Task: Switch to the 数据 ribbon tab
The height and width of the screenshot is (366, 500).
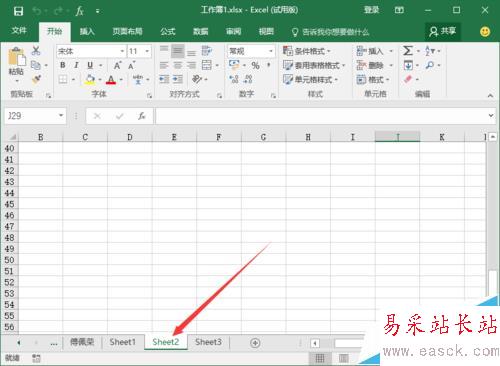Action: [x=201, y=31]
